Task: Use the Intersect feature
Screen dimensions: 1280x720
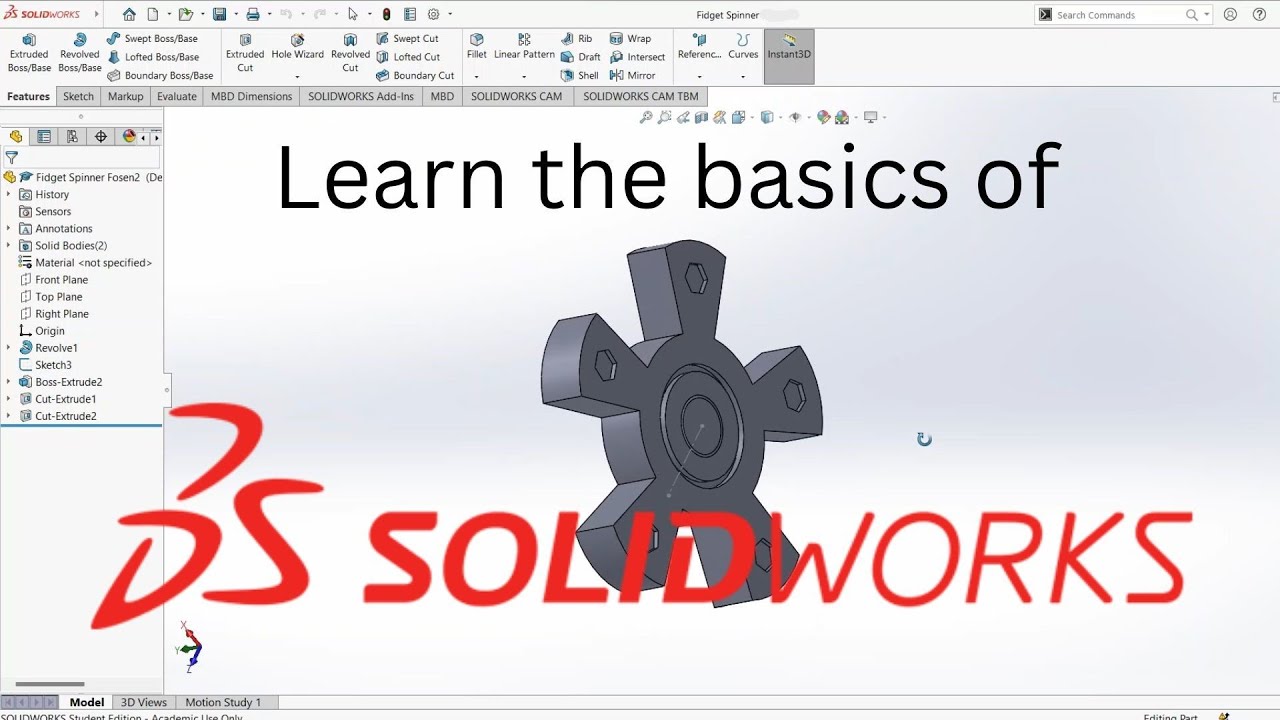Action: [x=637, y=57]
